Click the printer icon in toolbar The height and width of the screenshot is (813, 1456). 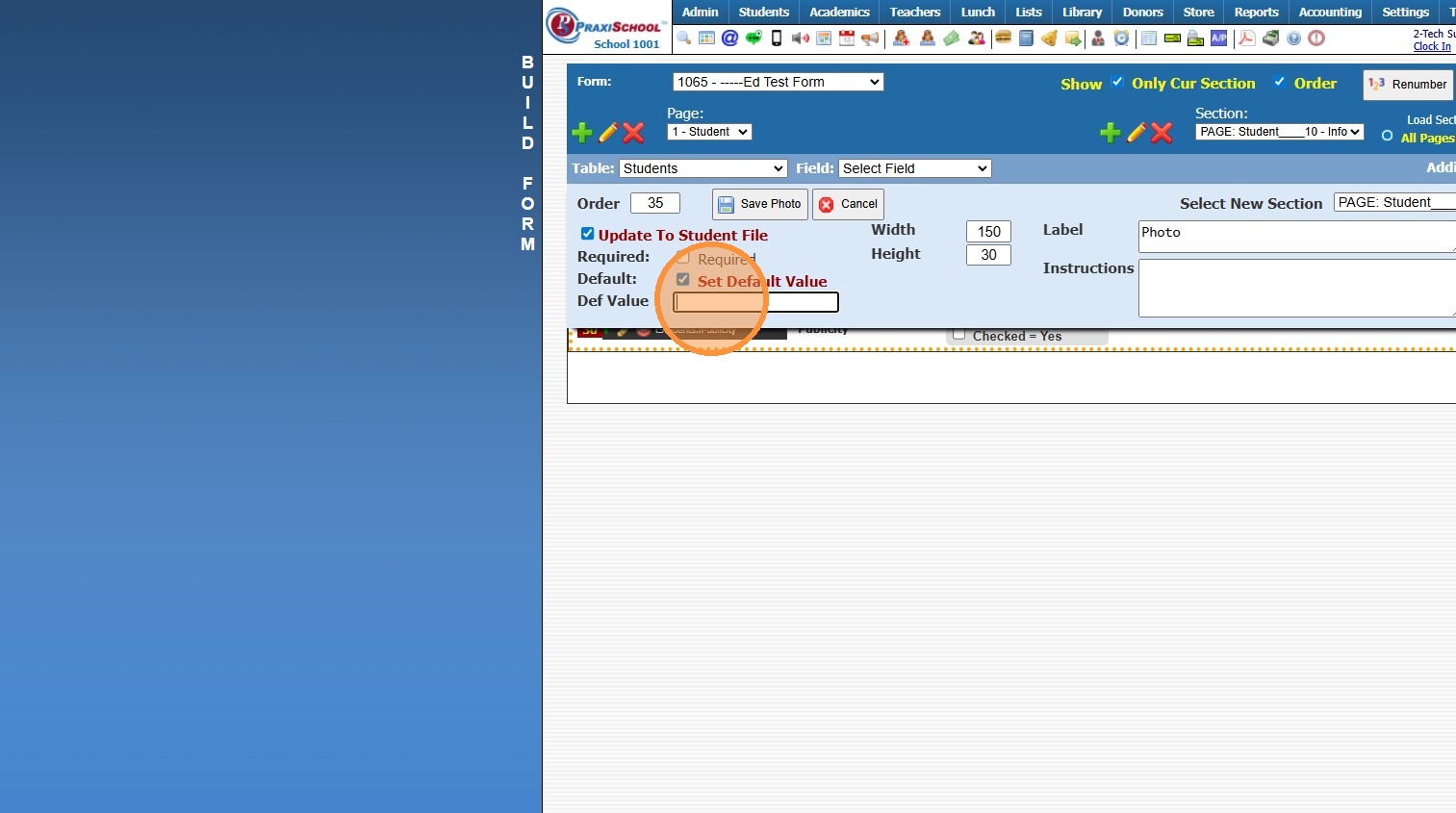coord(1195,38)
